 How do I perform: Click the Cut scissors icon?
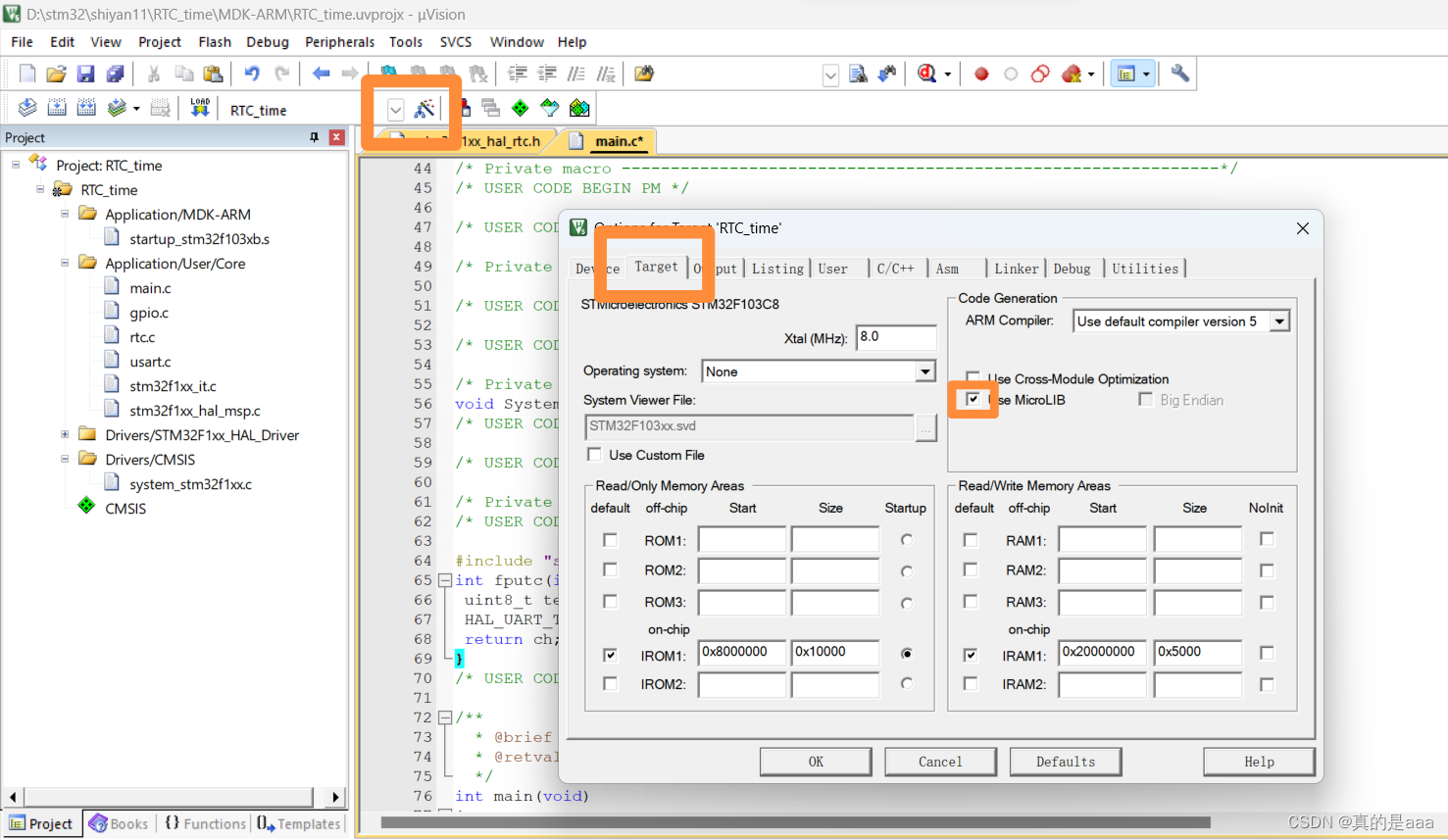click(x=154, y=74)
